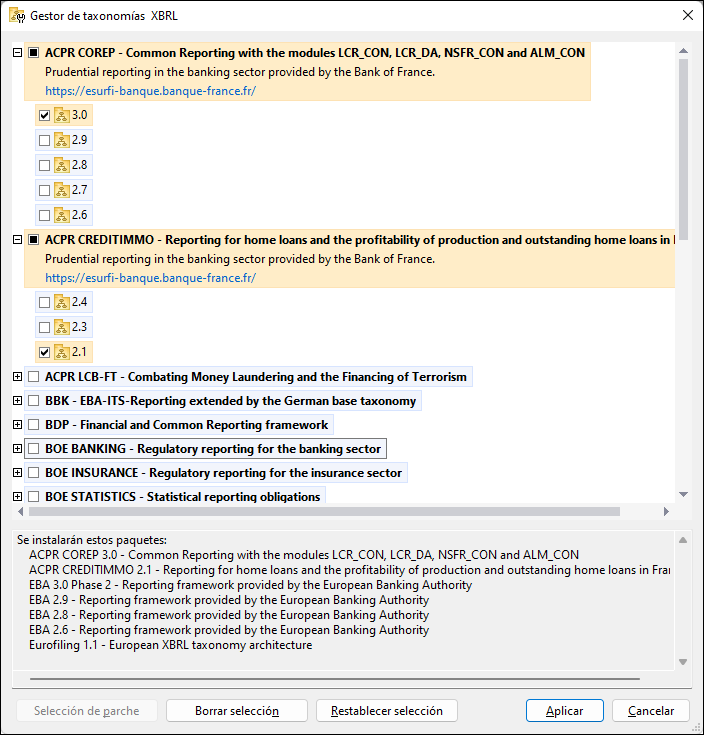Check ACPR COREP version 2.9
The height and width of the screenshot is (735, 704).
pos(45,140)
